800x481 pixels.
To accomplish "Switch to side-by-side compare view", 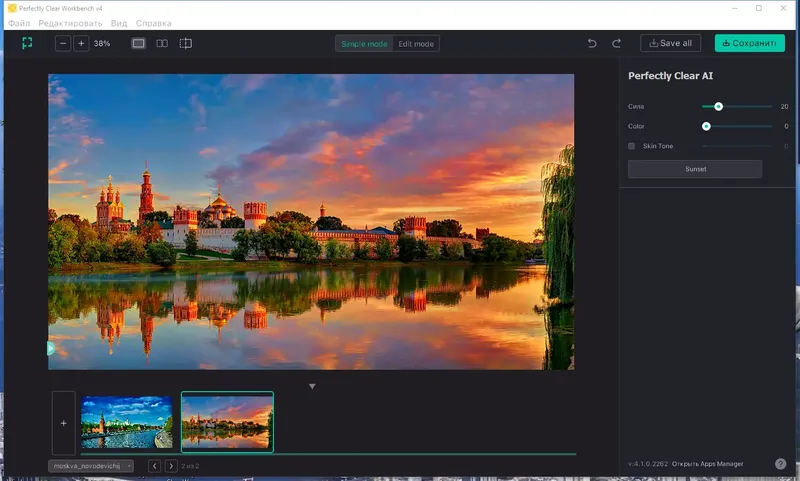I will (x=162, y=44).
